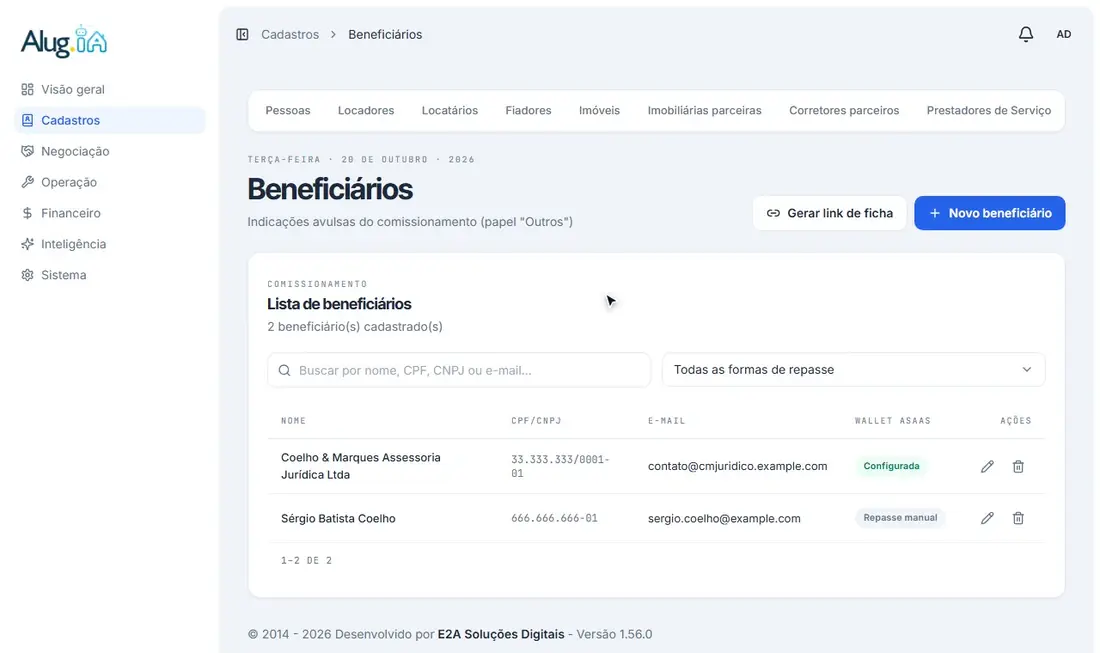Click the Alug.IA logo
1100x653 pixels.
pyautogui.click(x=64, y=41)
